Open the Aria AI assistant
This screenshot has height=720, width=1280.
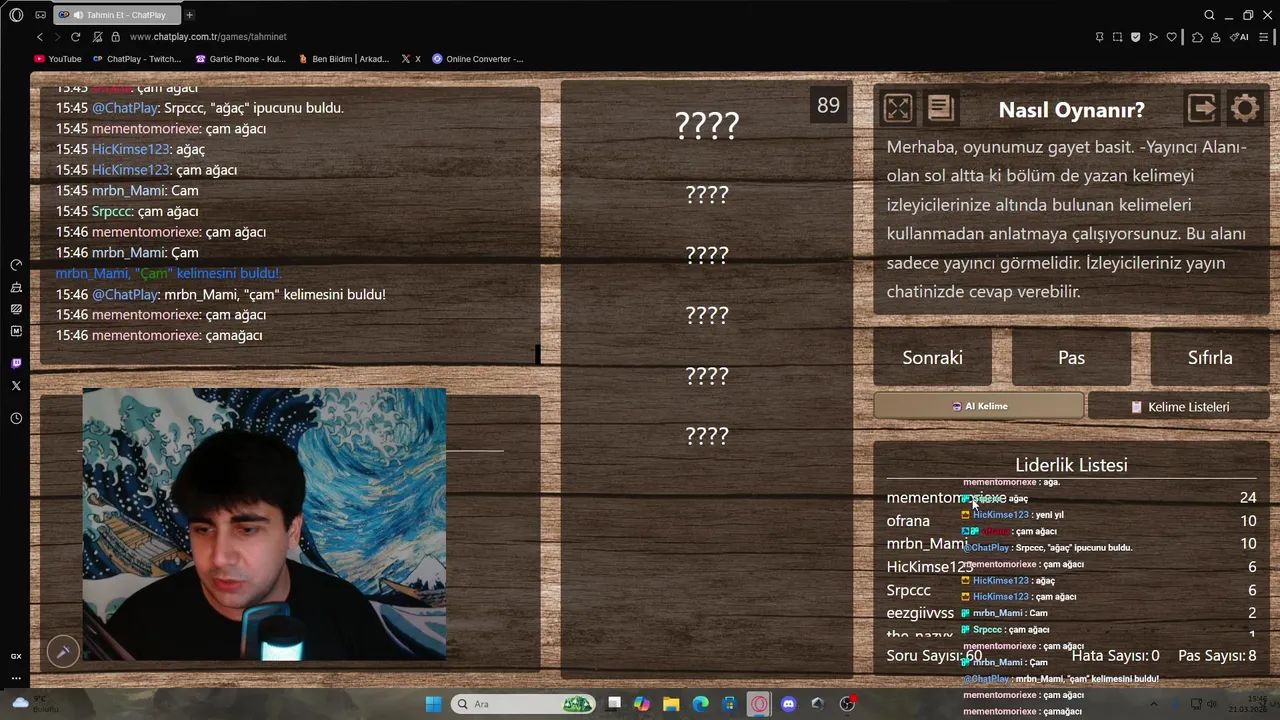click(x=1240, y=37)
